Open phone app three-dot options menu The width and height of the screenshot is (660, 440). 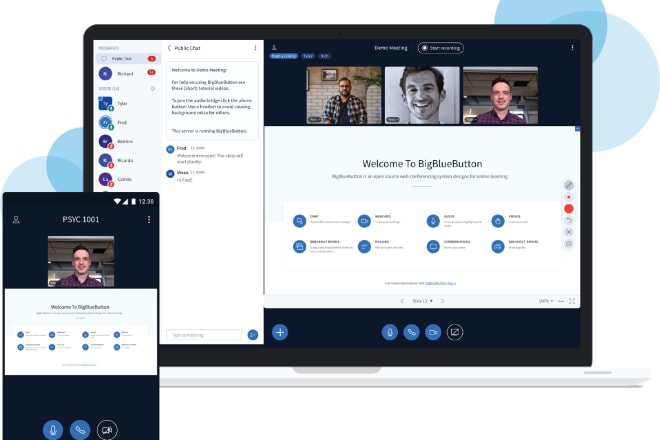point(149,219)
